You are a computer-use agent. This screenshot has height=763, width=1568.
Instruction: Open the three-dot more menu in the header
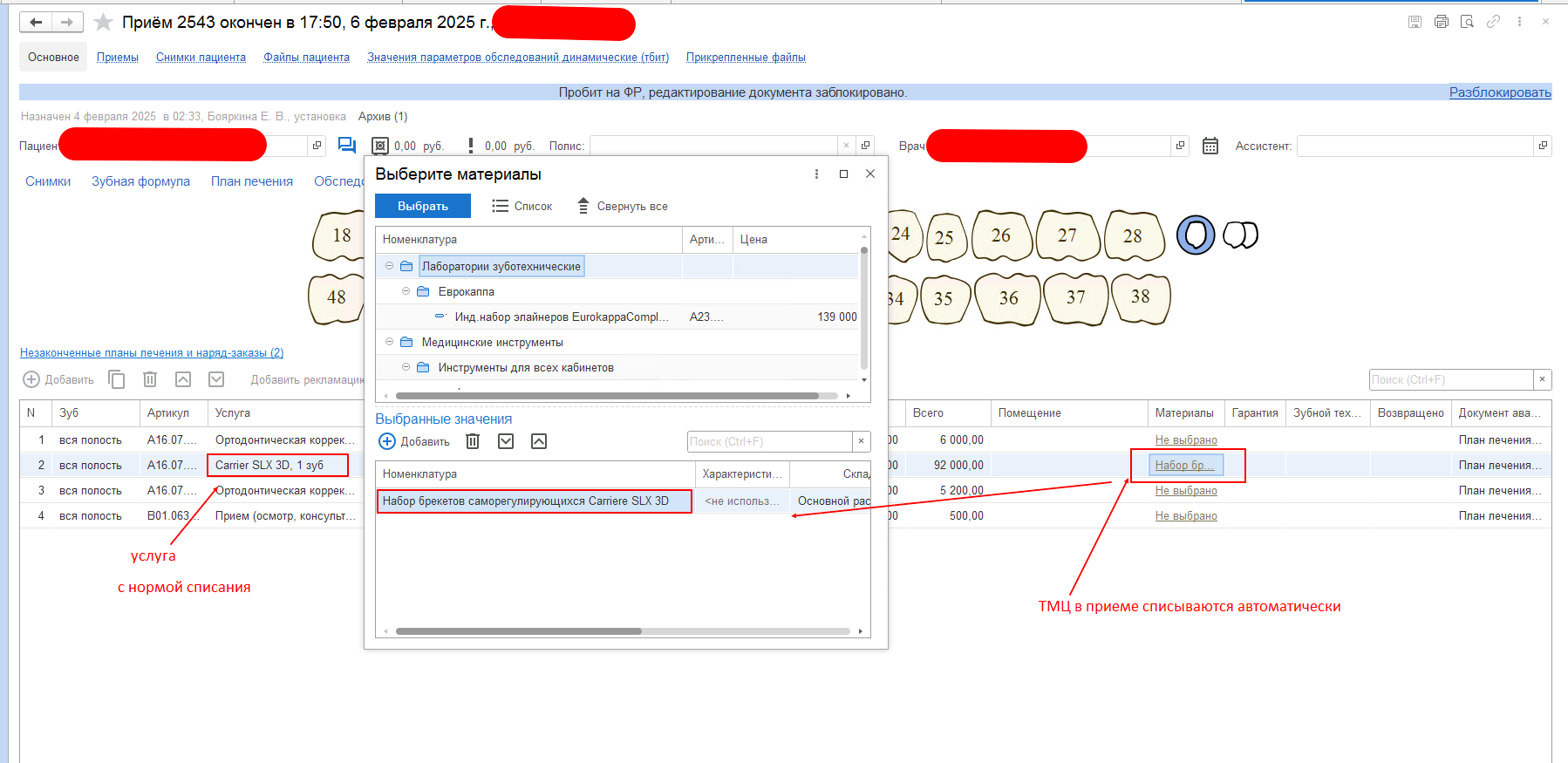pyautogui.click(x=1519, y=22)
